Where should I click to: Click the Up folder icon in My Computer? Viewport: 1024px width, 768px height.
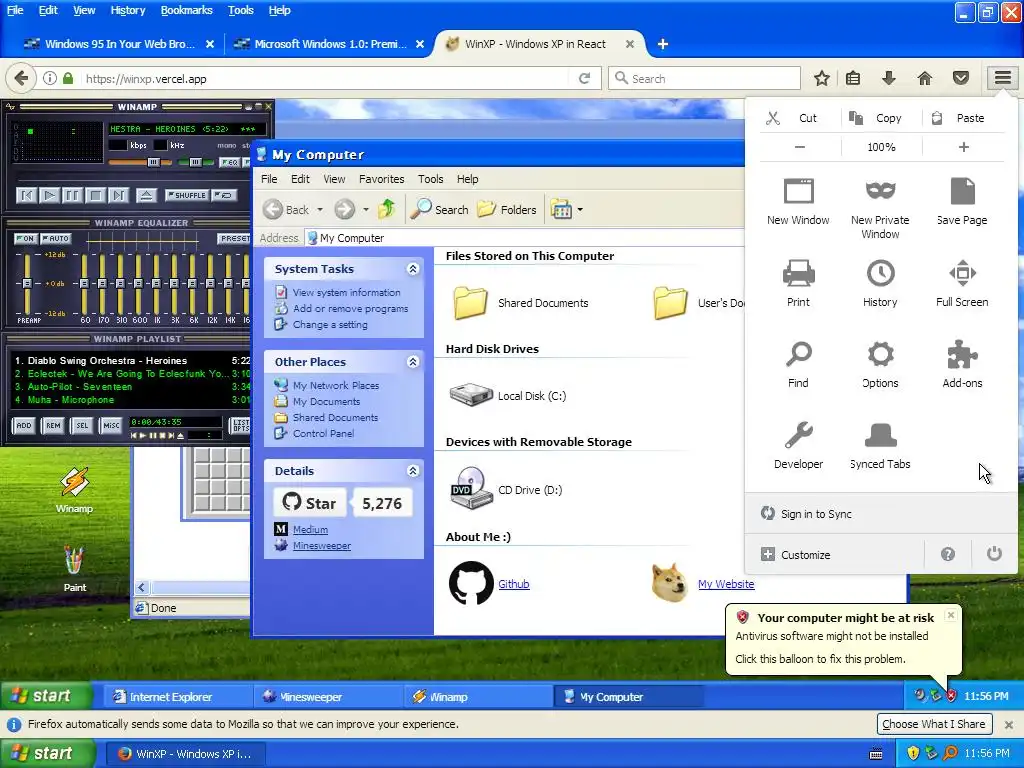click(x=387, y=209)
